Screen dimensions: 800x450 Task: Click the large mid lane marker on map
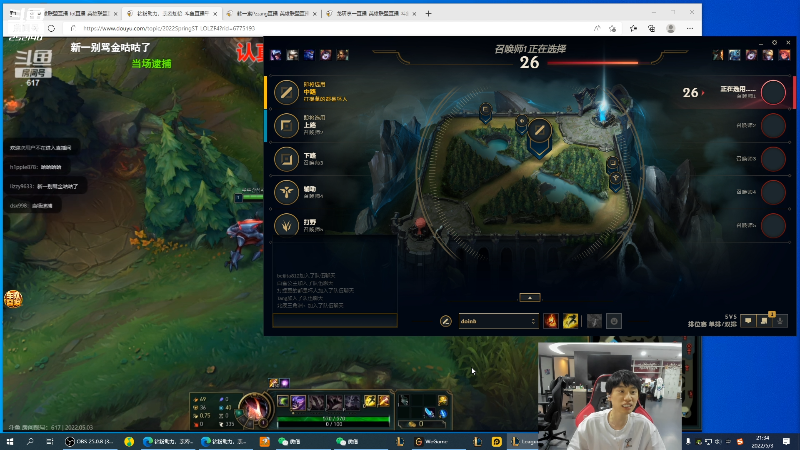pyautogui.click(x=539, y=136)
